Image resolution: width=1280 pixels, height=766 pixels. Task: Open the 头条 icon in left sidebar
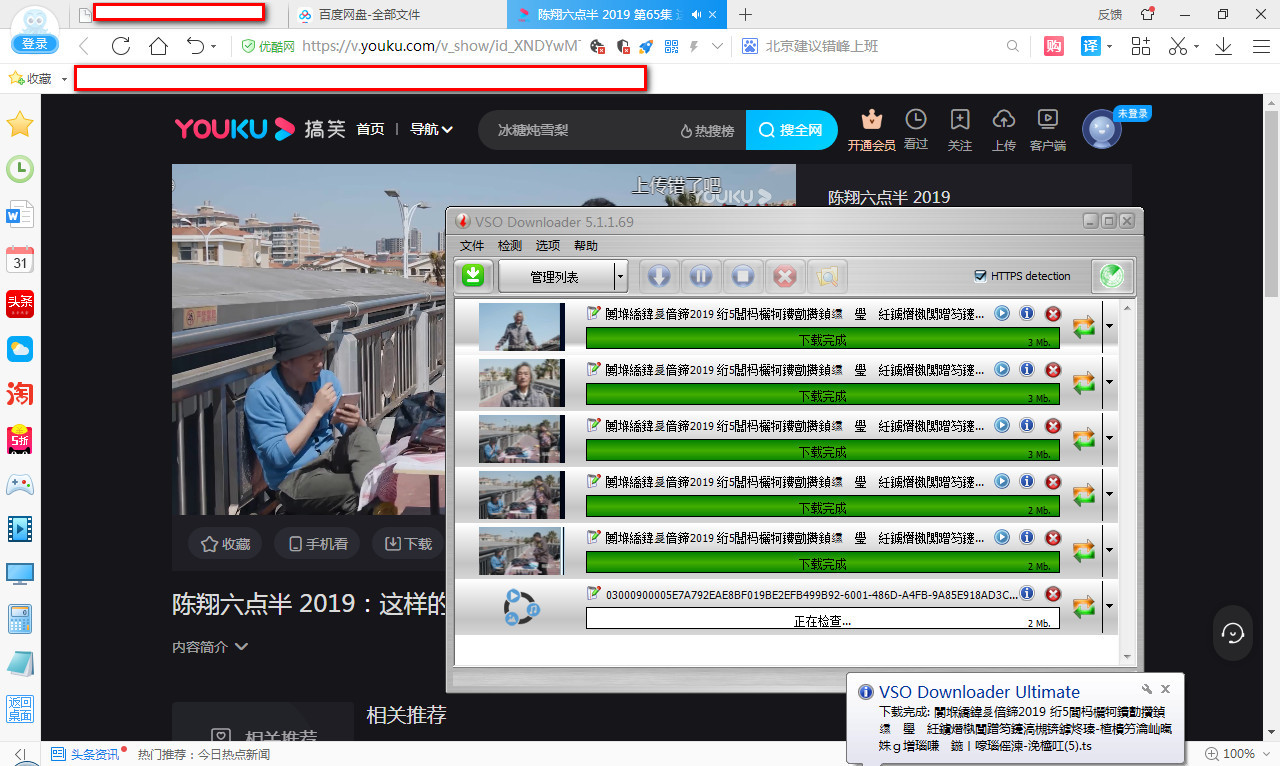pos(20,304)
